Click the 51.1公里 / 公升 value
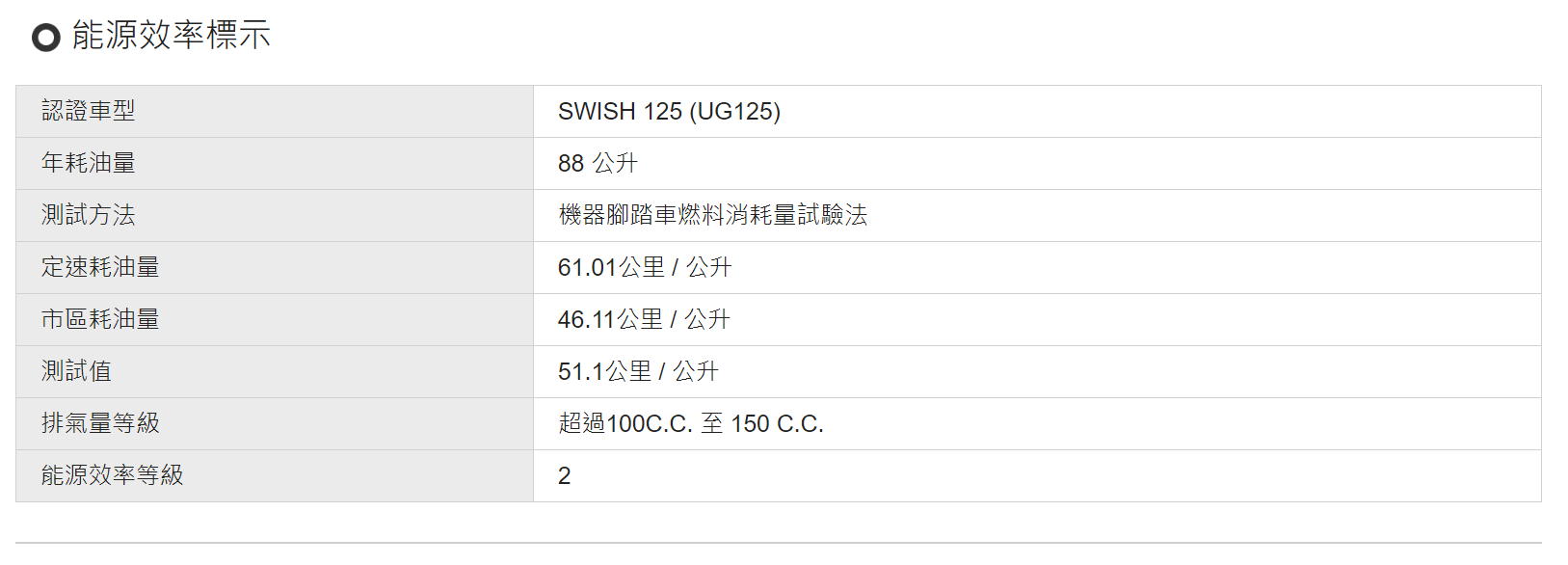 pyautogui.click(x=638, y=371)
